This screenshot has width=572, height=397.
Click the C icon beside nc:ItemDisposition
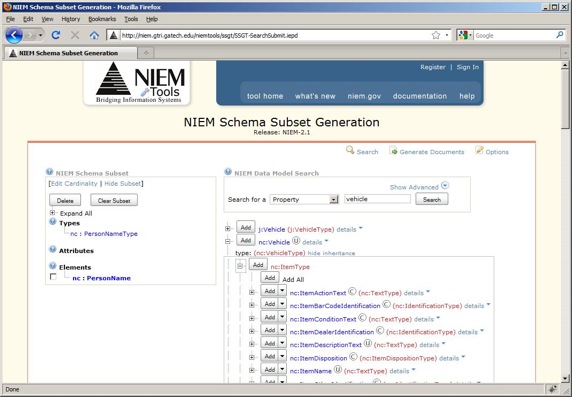[353, 357]
